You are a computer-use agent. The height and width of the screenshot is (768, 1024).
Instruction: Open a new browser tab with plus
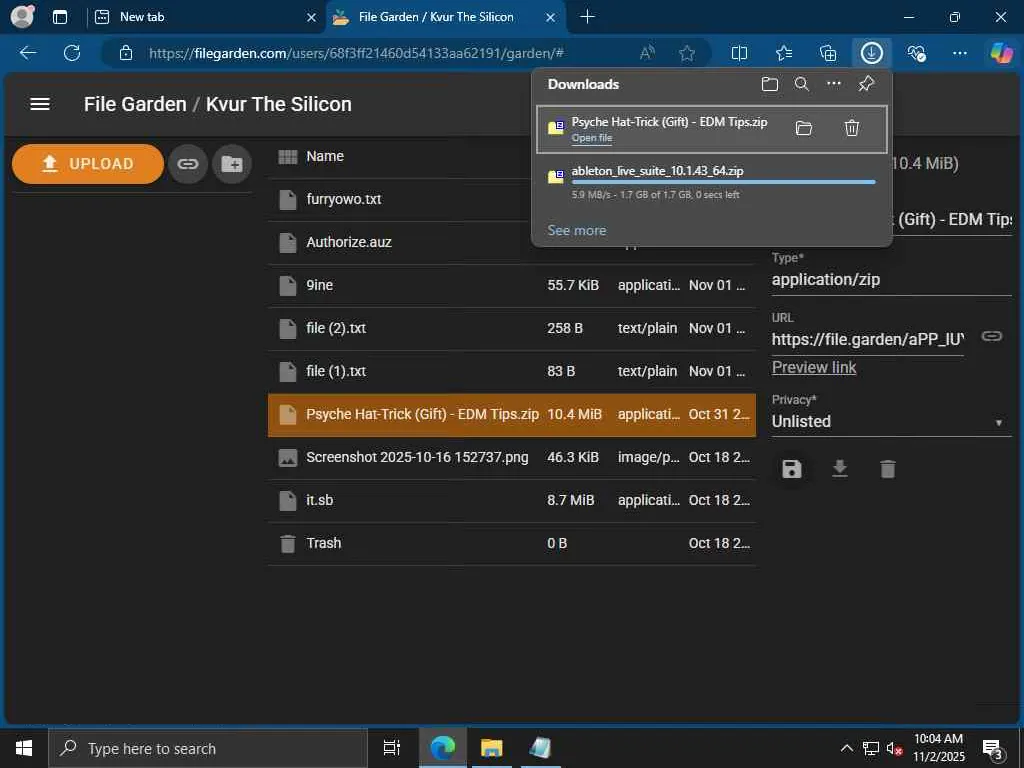587,17
